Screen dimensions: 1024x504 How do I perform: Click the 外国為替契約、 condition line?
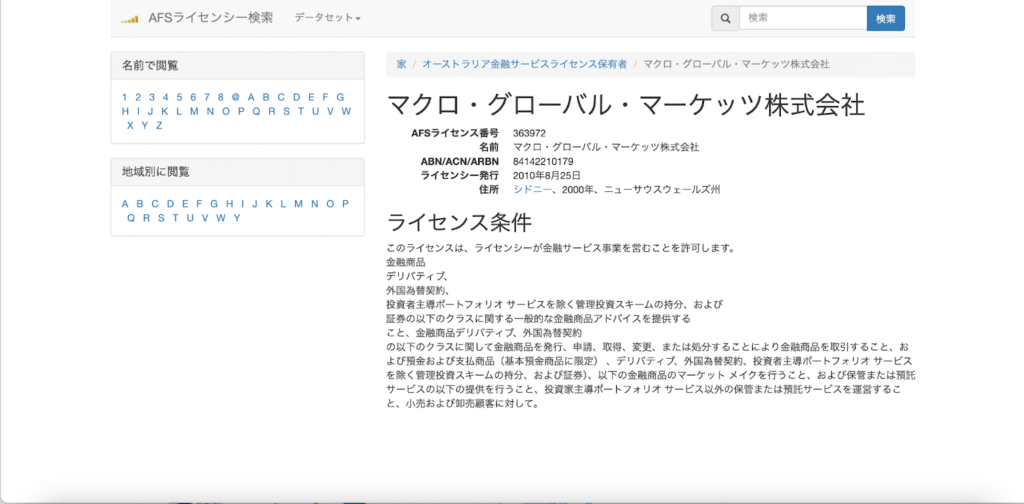point(419,291)
